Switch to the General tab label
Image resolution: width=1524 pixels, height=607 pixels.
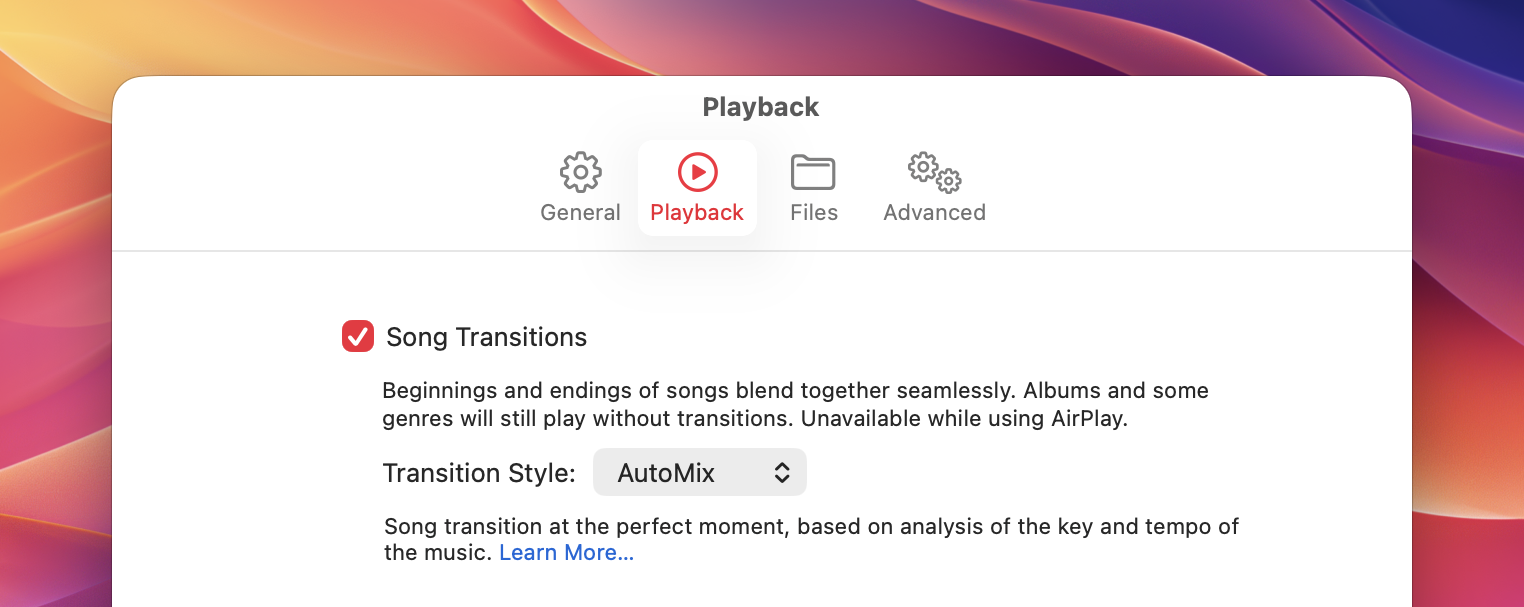click(580, 213)
